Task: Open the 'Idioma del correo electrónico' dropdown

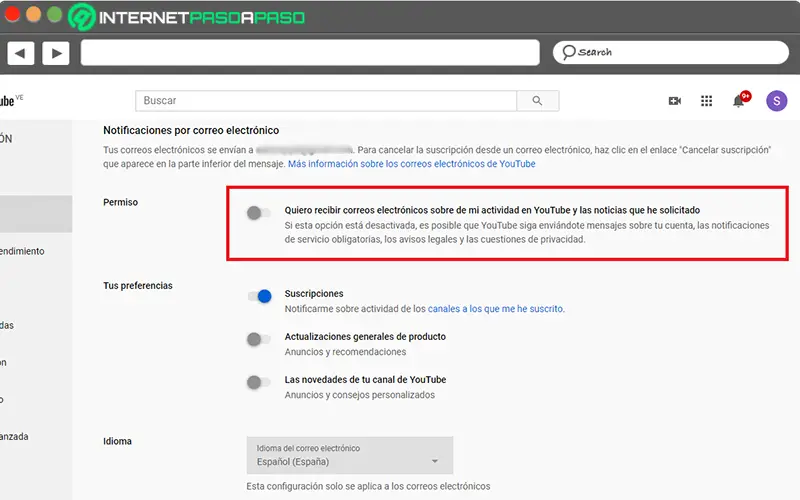Action: [x=349, y=455]
